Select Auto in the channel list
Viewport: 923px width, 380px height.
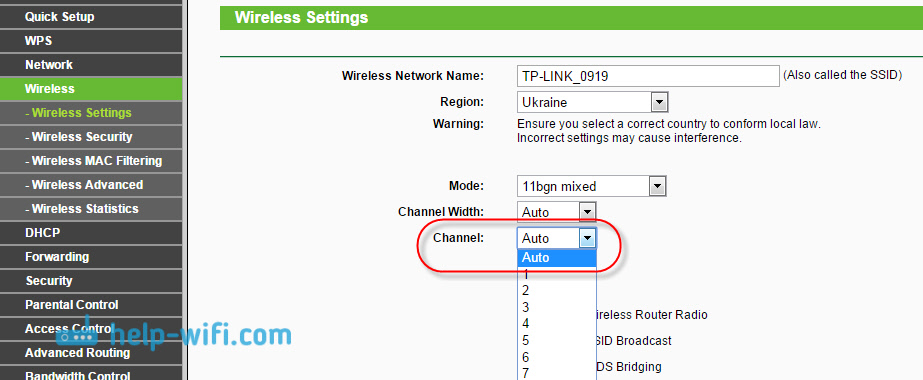tap(557, 258)
